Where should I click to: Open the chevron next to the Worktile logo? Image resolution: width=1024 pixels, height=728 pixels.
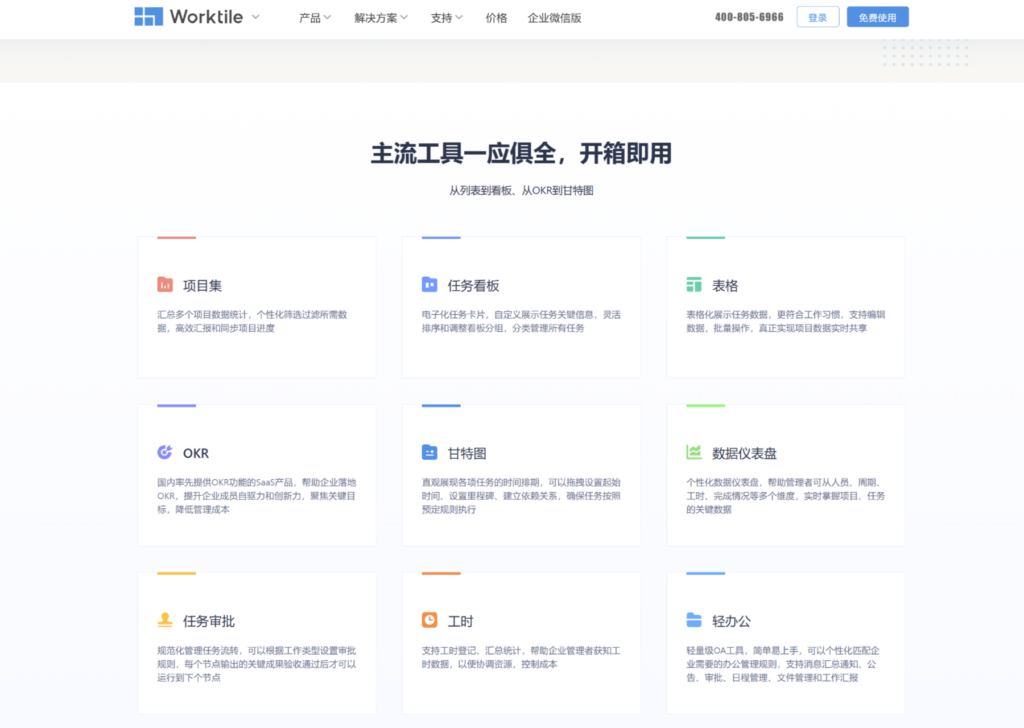[254, 18]
